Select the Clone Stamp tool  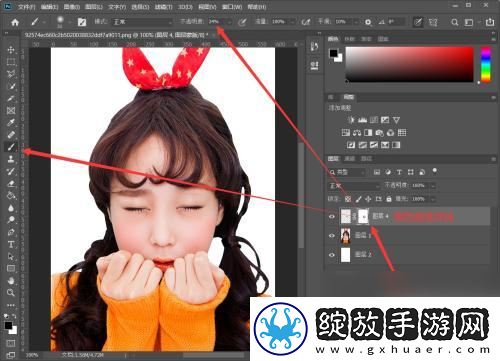pos(11,159)
